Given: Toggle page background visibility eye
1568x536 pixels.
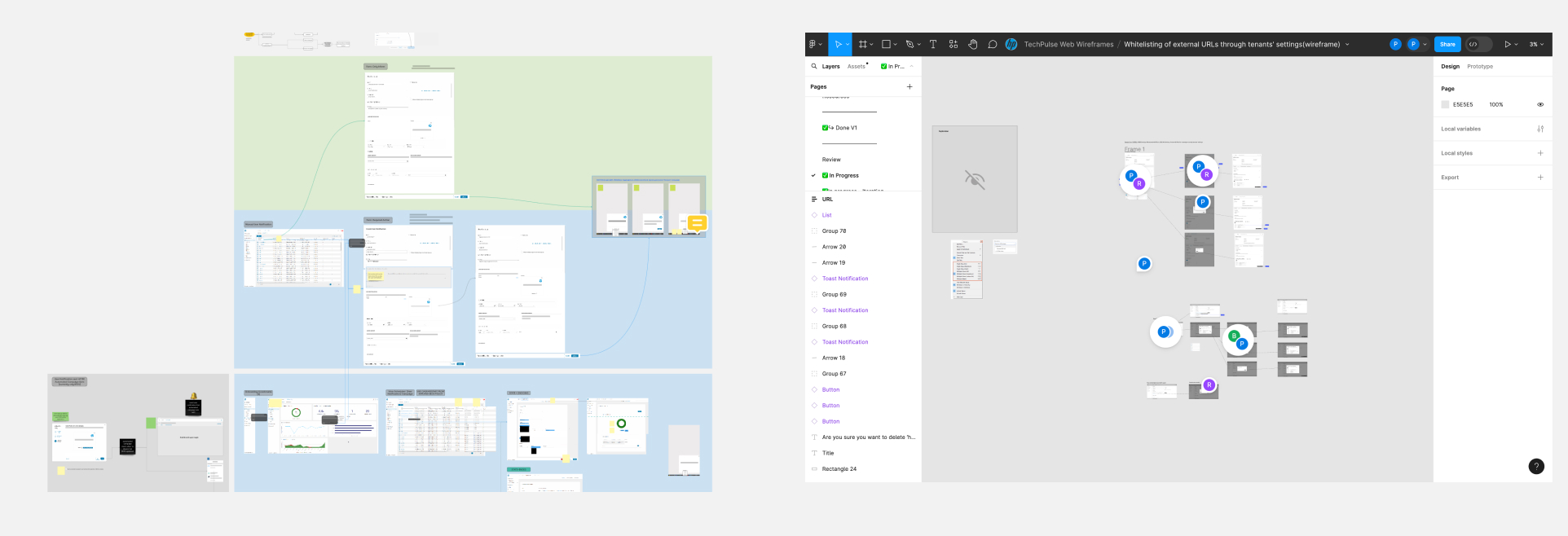Looking at the screenshot, I should (x=1539, y=104).
